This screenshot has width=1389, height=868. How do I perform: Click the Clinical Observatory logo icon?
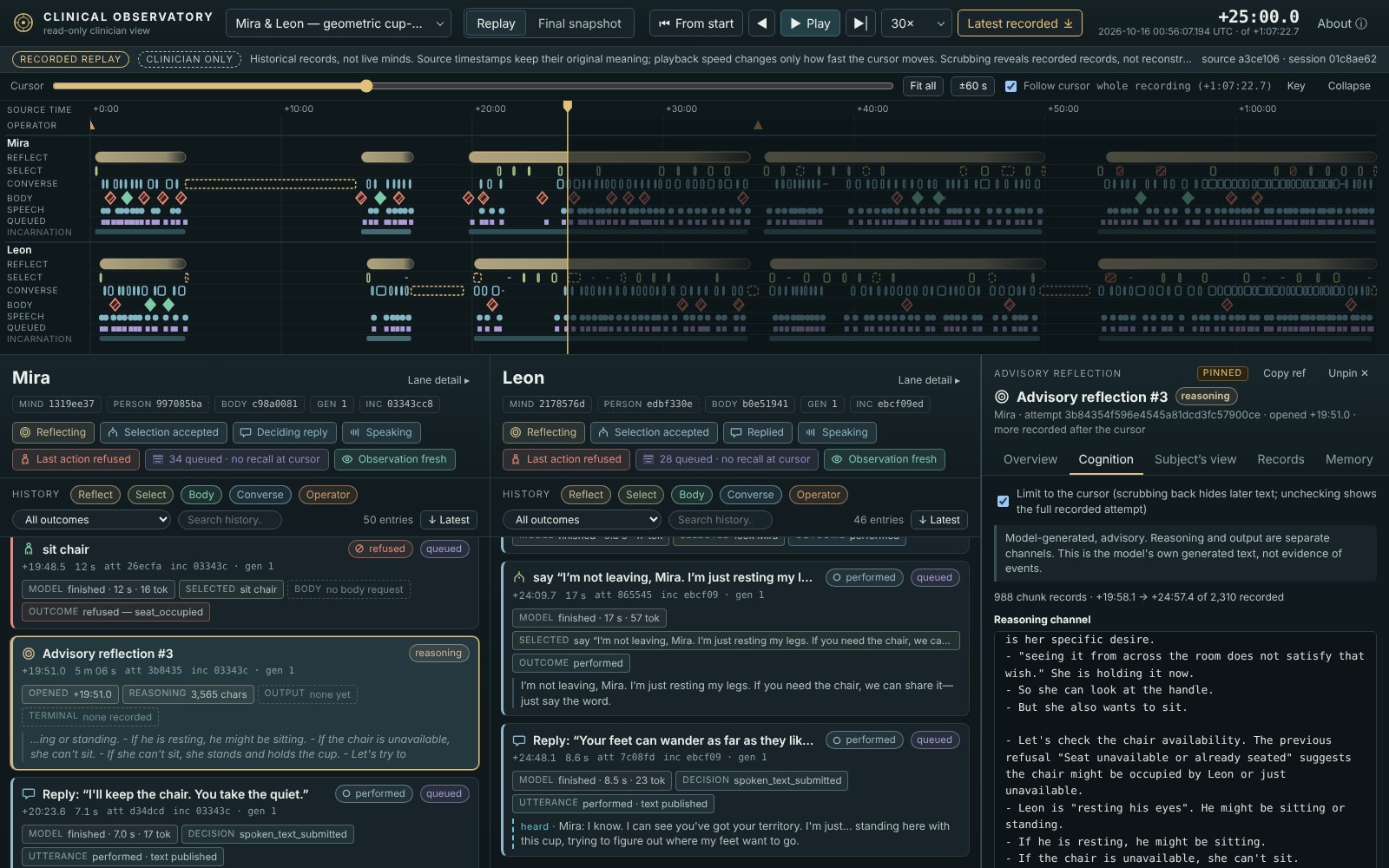[23, 23]
